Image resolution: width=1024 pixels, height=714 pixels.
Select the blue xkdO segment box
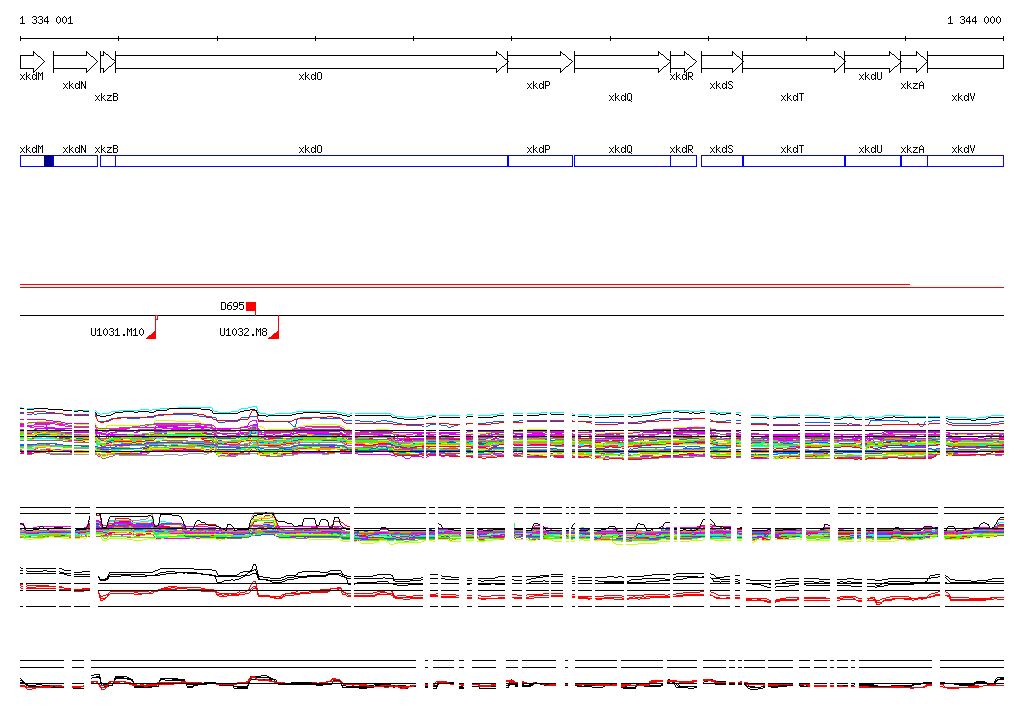click(312, 161)
